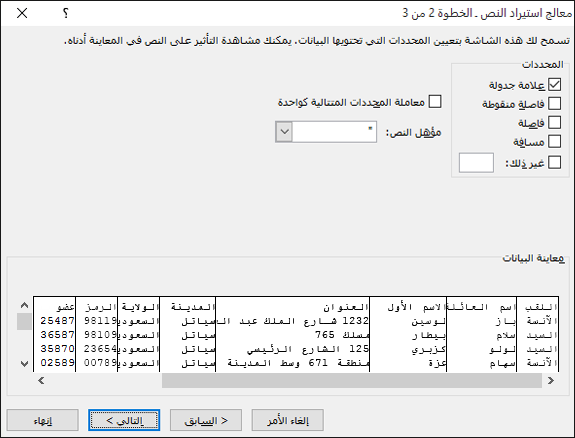Viewport: 575px width, 438px height.
Task: Click the إنهاء finish button
Action: point(43,420)
